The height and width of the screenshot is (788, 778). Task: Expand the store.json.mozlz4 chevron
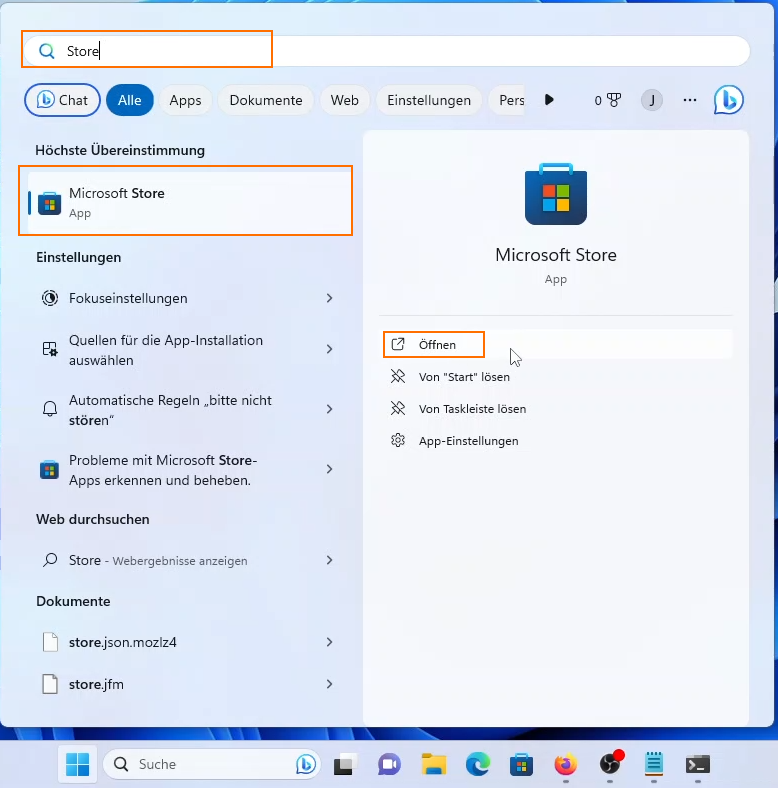pos(329,642)
